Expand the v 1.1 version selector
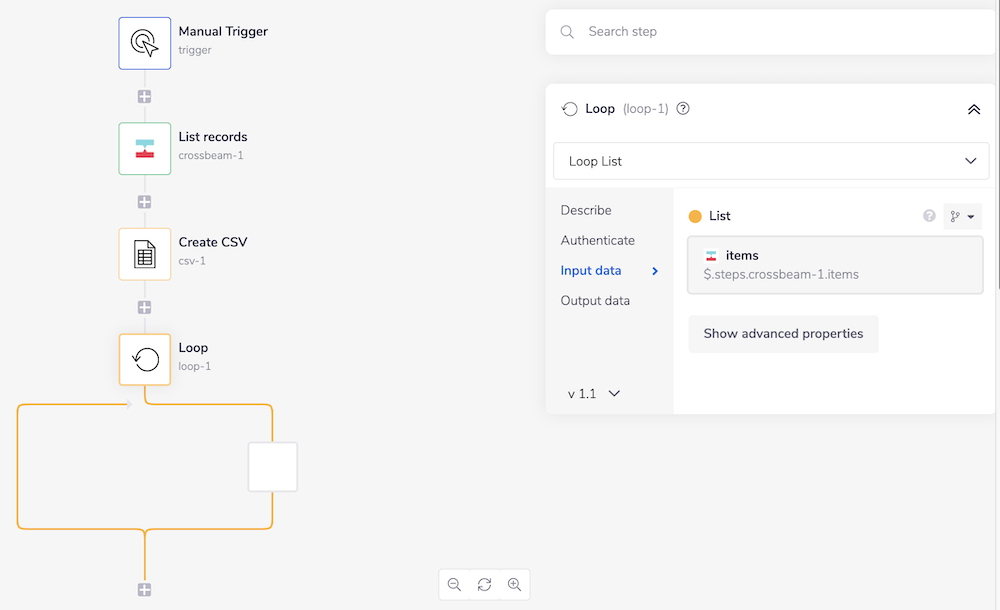The height and width of the screenshot is (610, 1000). (x=594, y=394)
